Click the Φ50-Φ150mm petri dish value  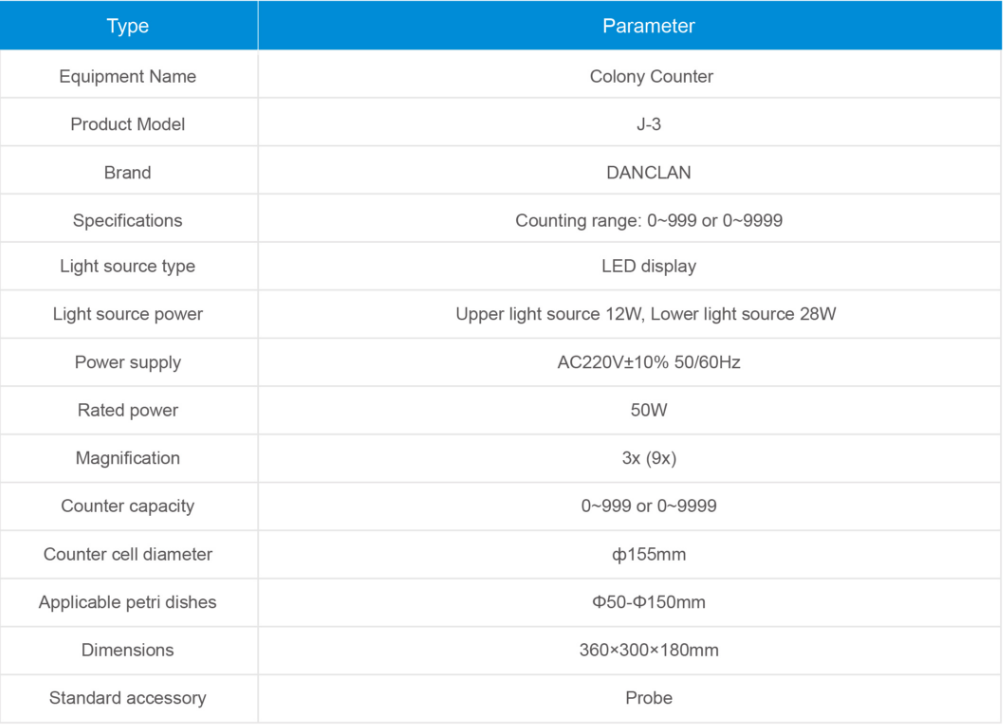648,602
